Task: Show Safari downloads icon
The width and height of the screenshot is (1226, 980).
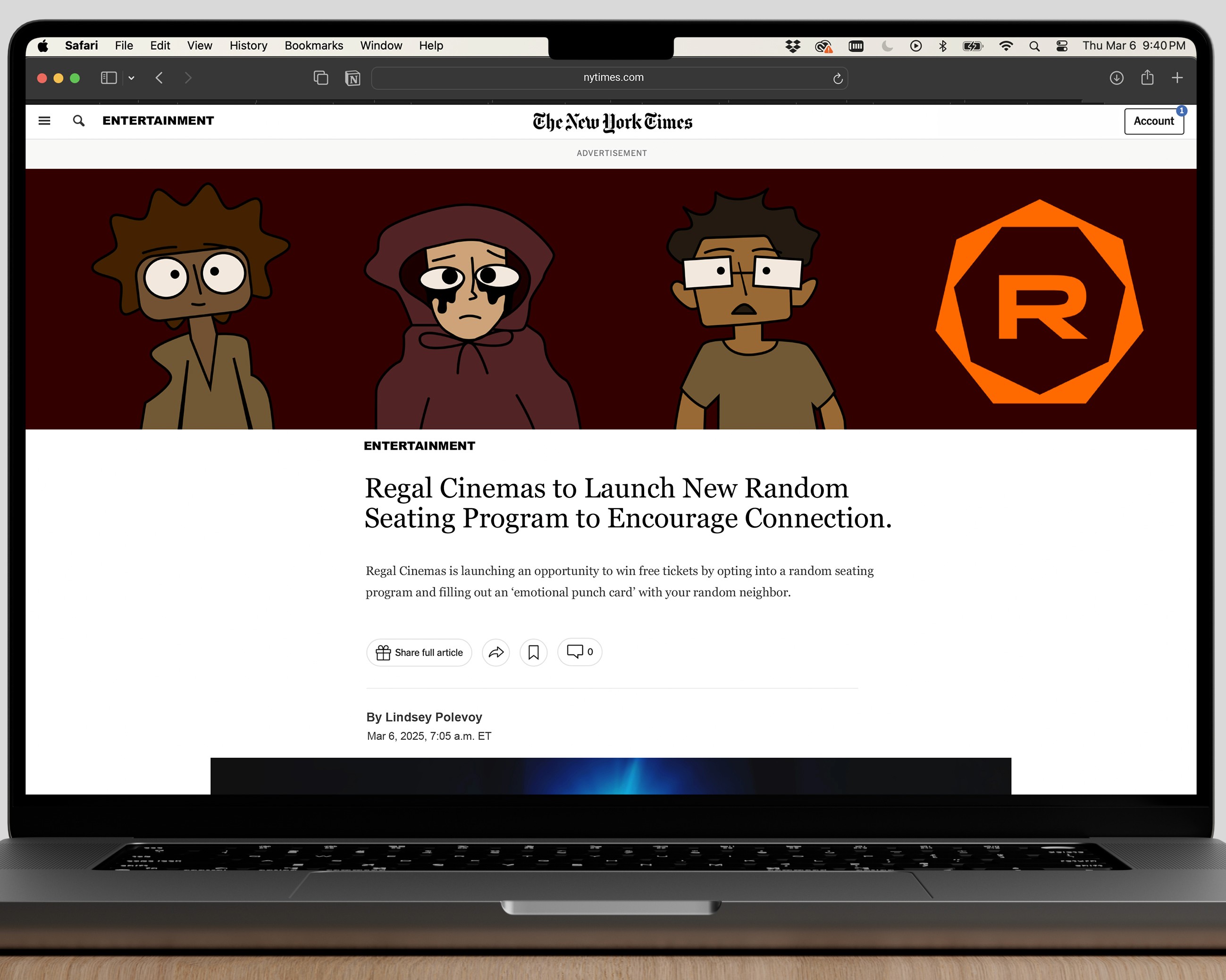Action: pos(1116,78)
